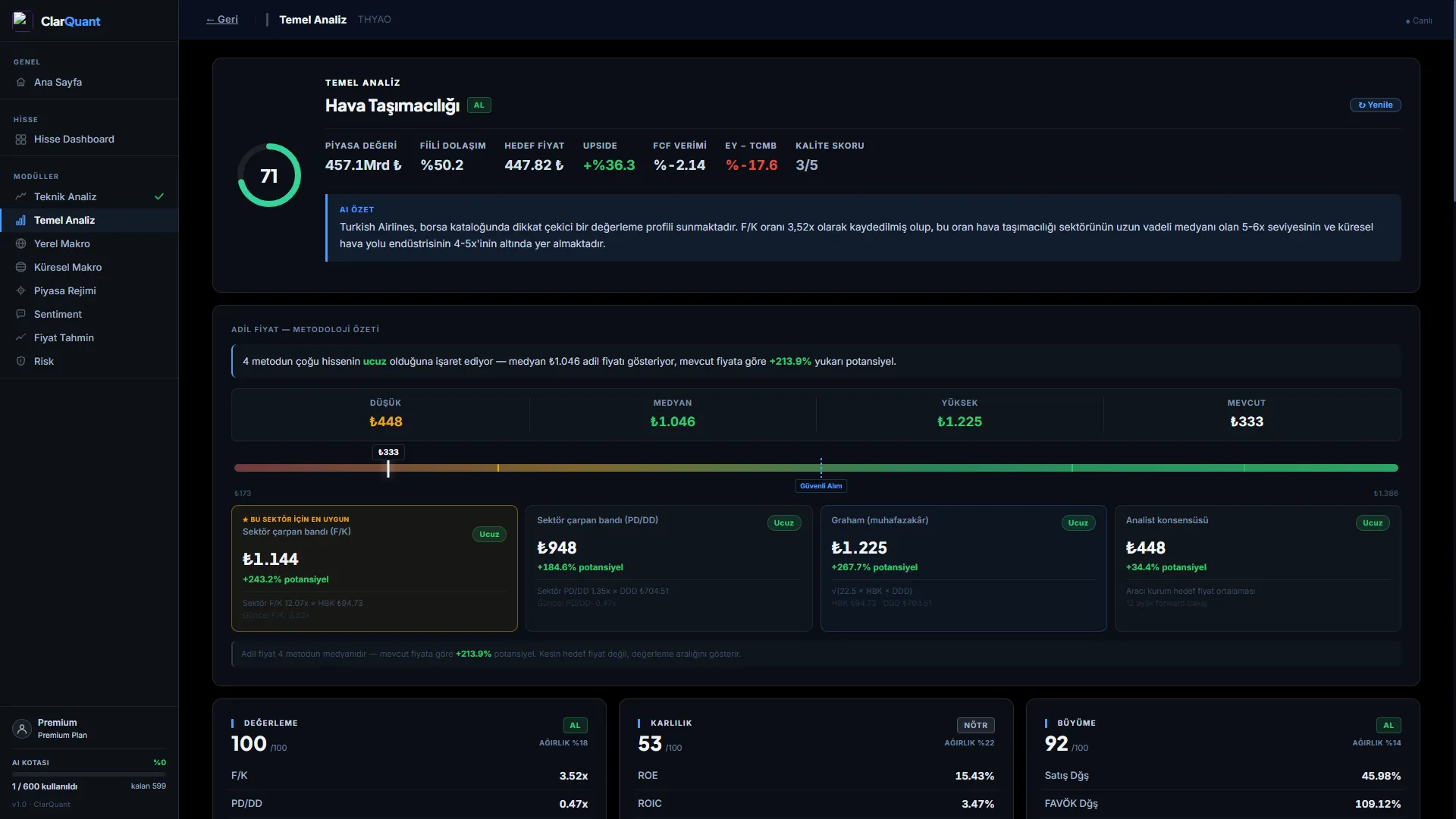Click the ₺333 current price marker
Viewport: 1456px width, 819px height.
(x=388, y=452)
